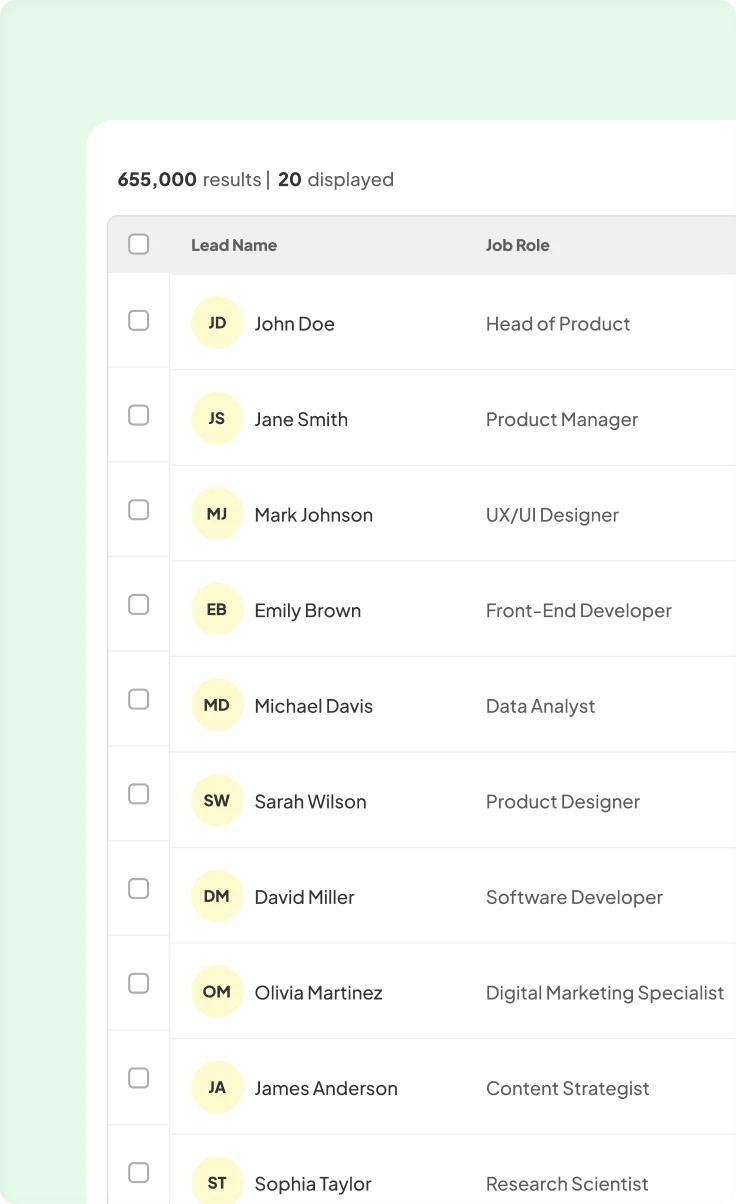736x1204 pixels.
Task: Open lead John Doe
Action: [x=294, y=324]
